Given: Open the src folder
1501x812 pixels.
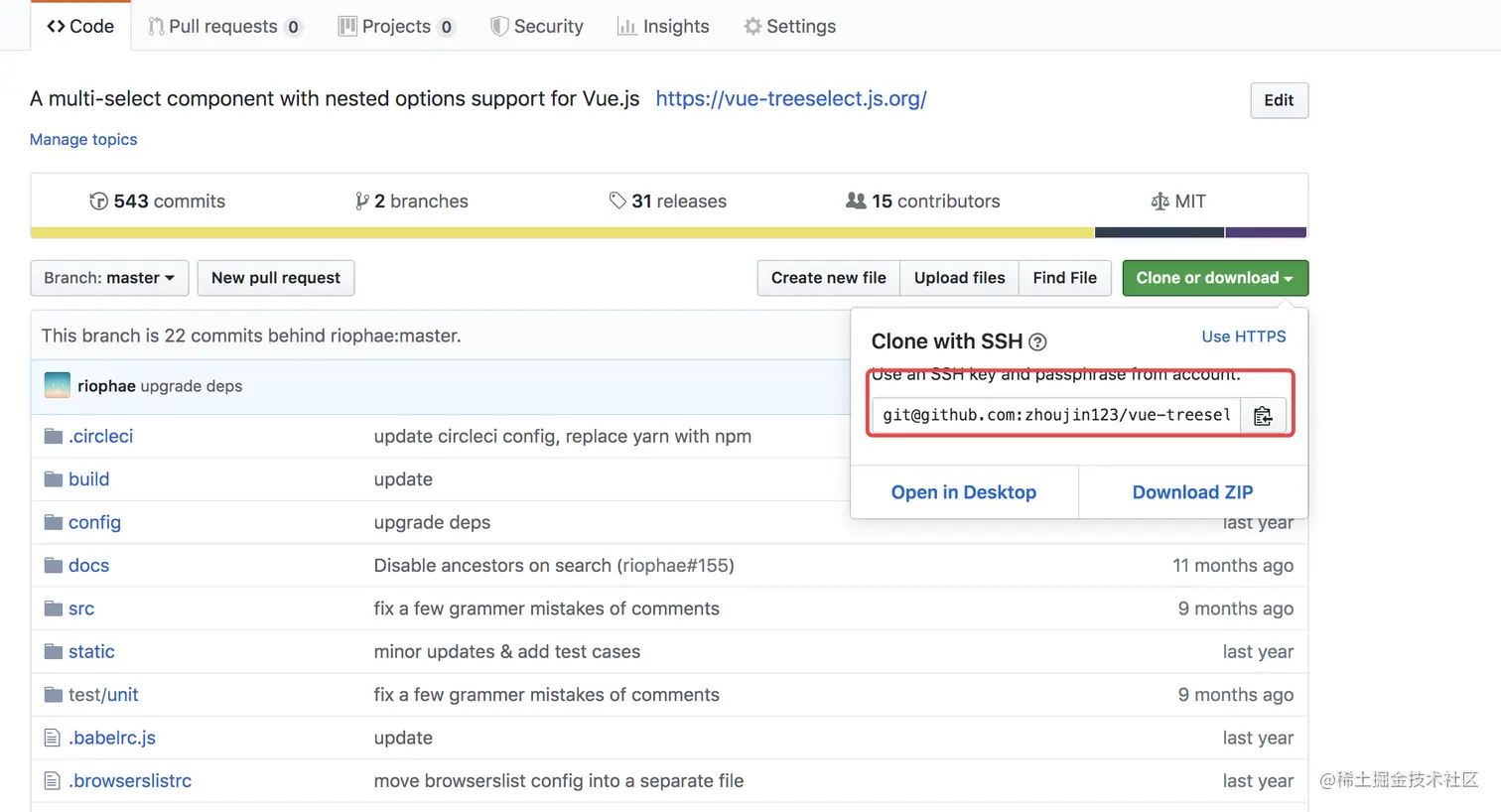Looking at the screenshot, I should [81, 609].
